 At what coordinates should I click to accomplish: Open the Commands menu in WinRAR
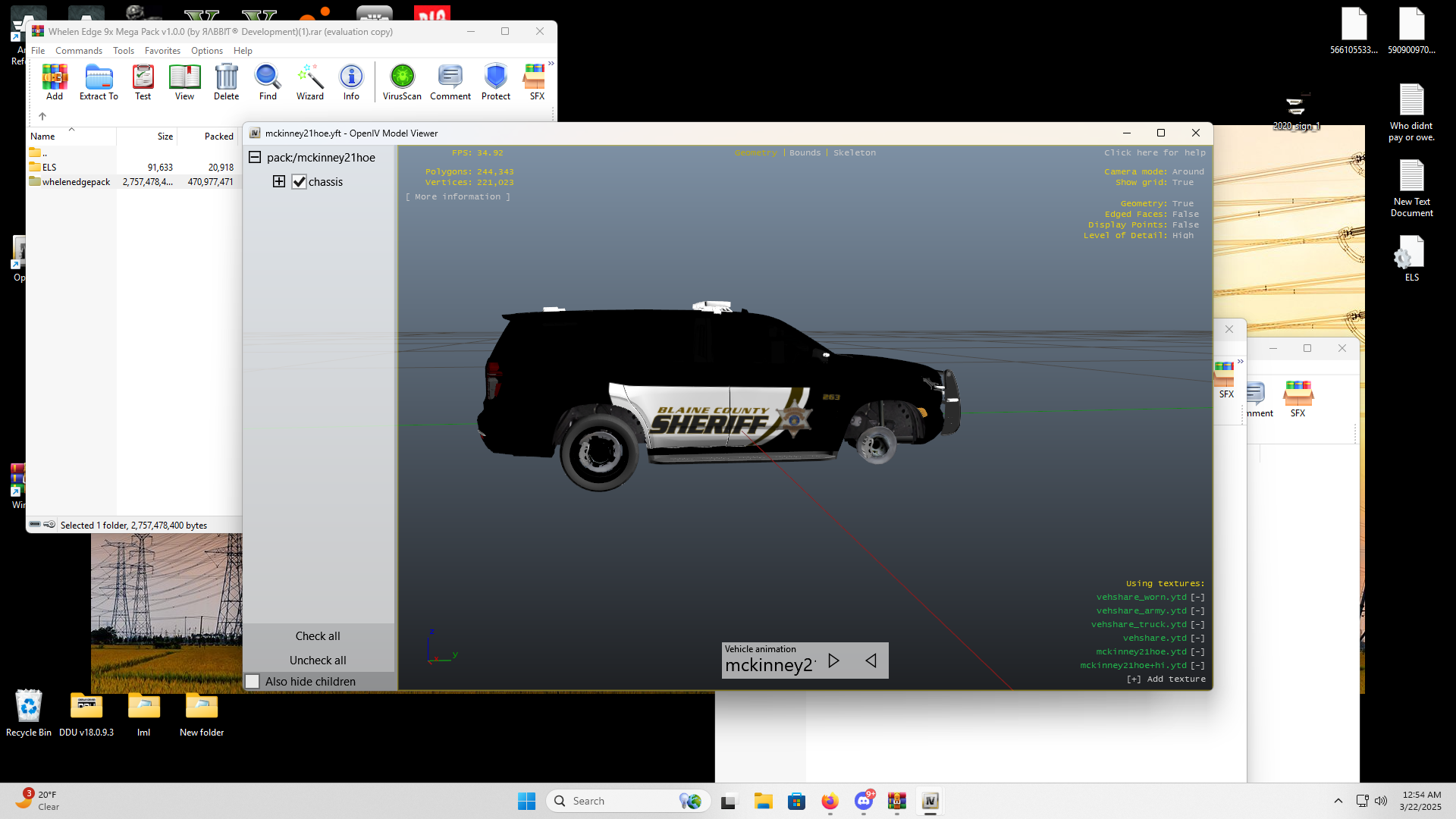[78, 51]
